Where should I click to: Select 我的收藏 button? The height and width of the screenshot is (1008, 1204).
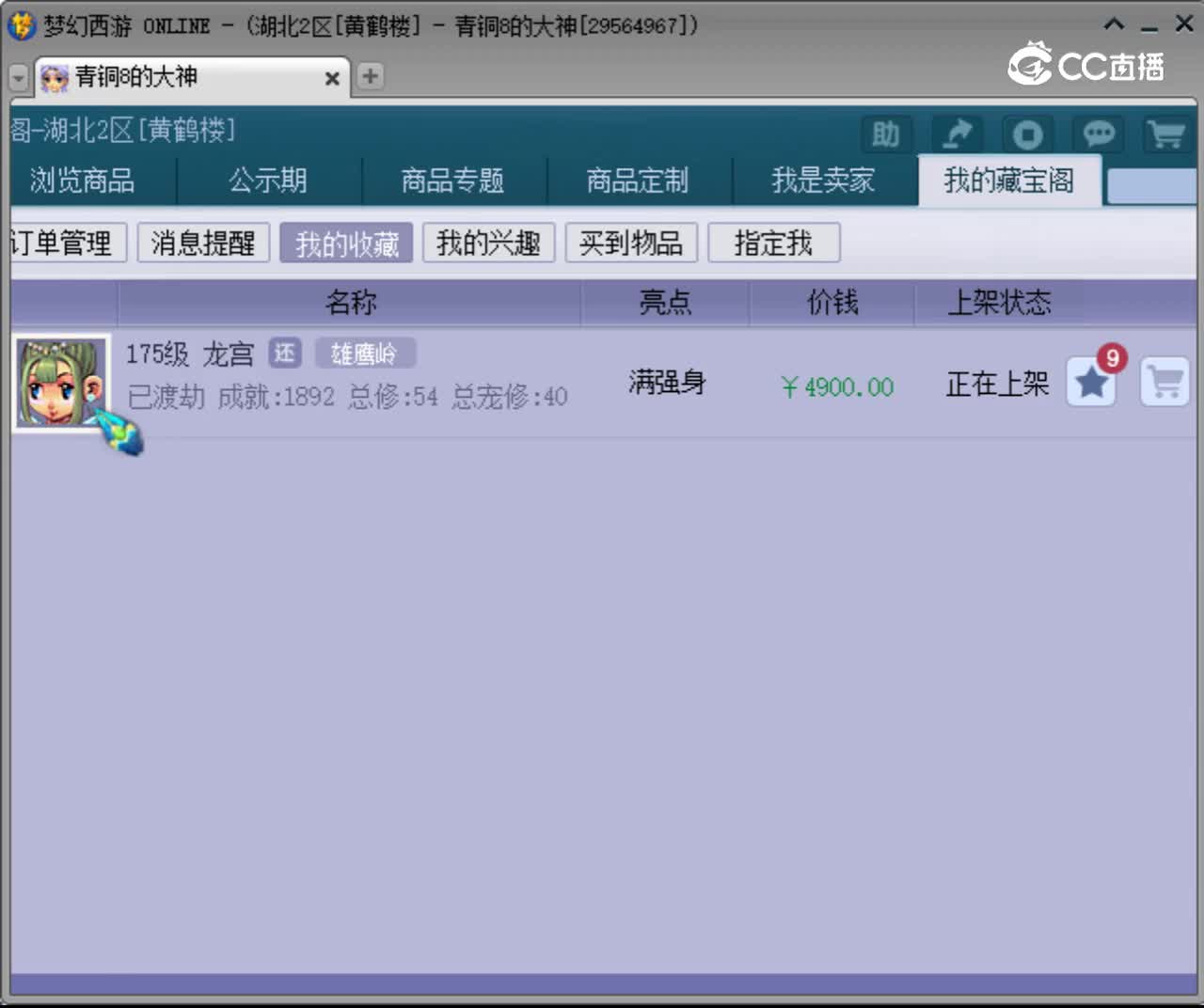point(346,244)
